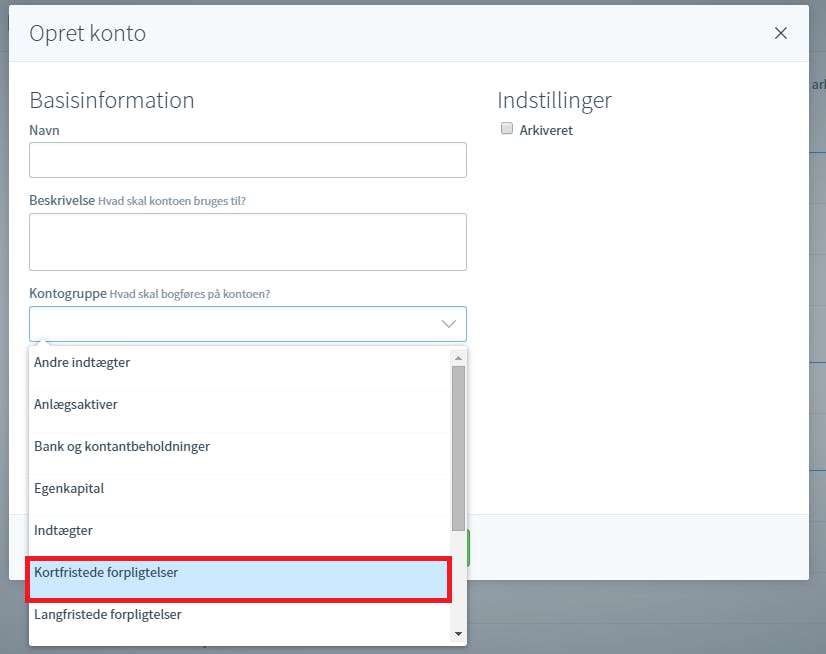Click the Beskrivelse text area
826x654 pixels.
pyautogui.click(x=248, y=242)
